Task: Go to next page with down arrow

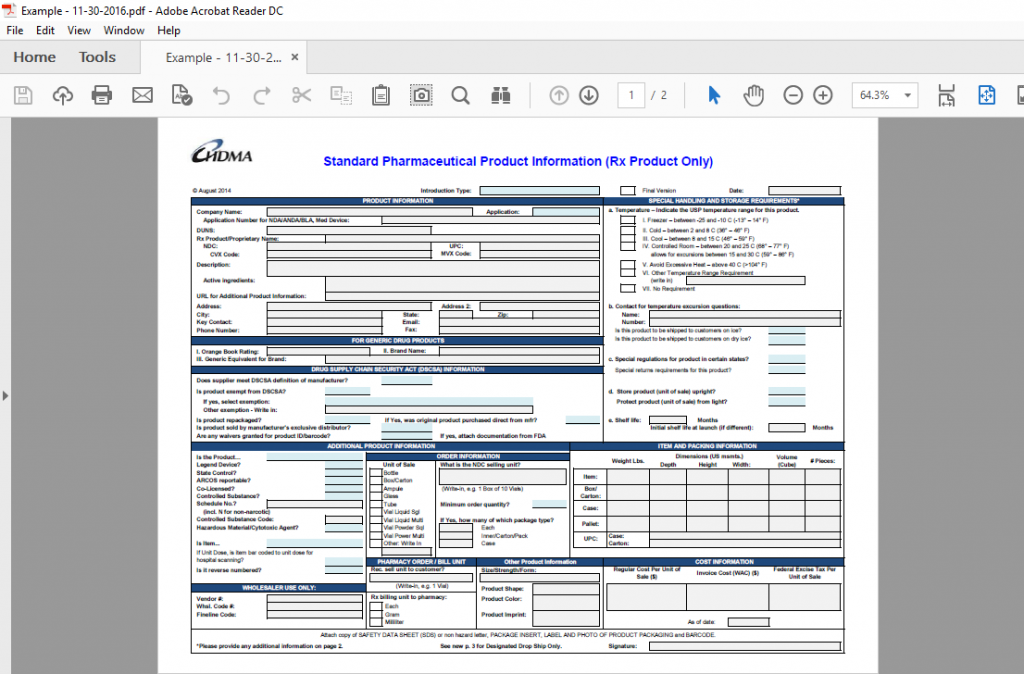Action: (x=589, y=95)
